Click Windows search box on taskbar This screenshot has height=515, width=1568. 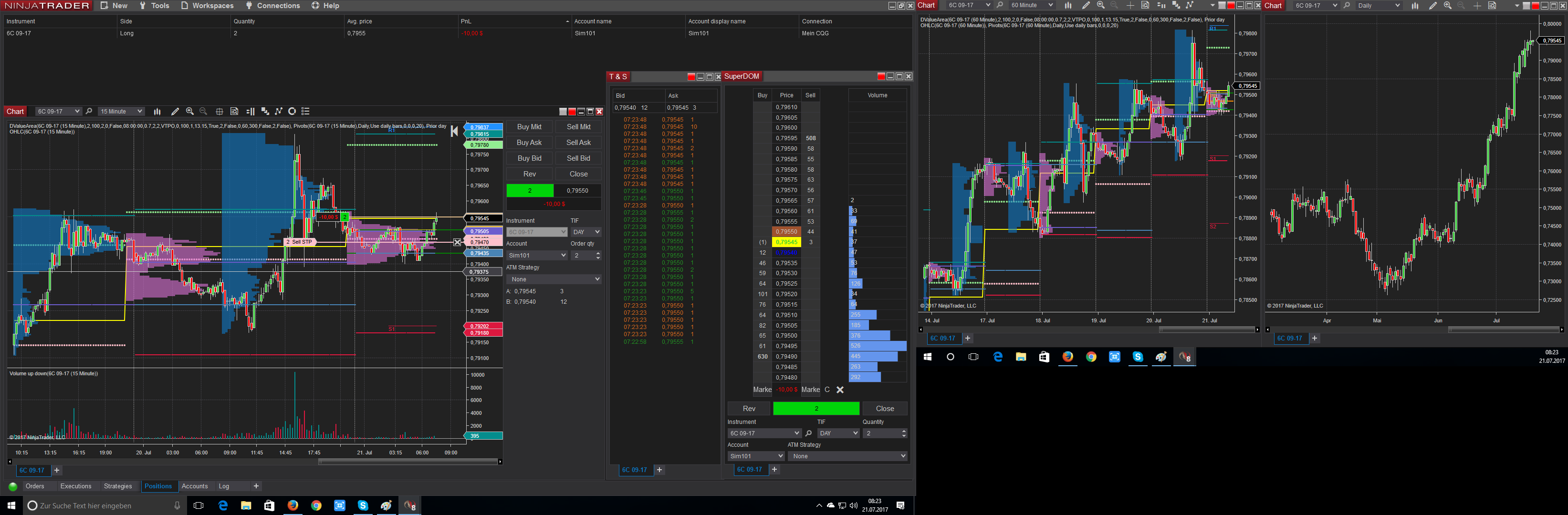(x=105, y=505)
